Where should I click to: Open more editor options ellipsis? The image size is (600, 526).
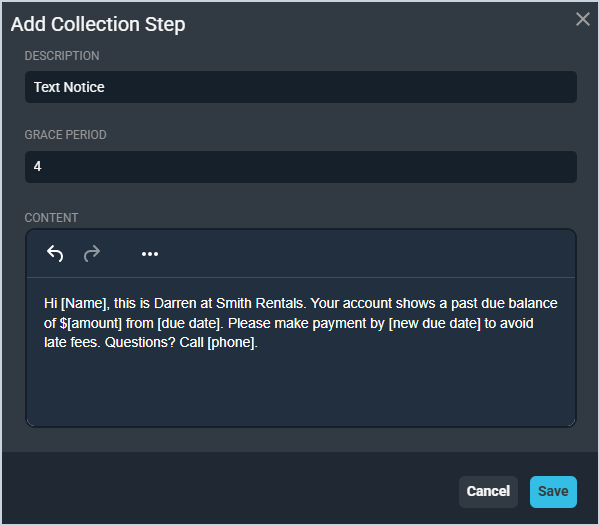(150, 254)
